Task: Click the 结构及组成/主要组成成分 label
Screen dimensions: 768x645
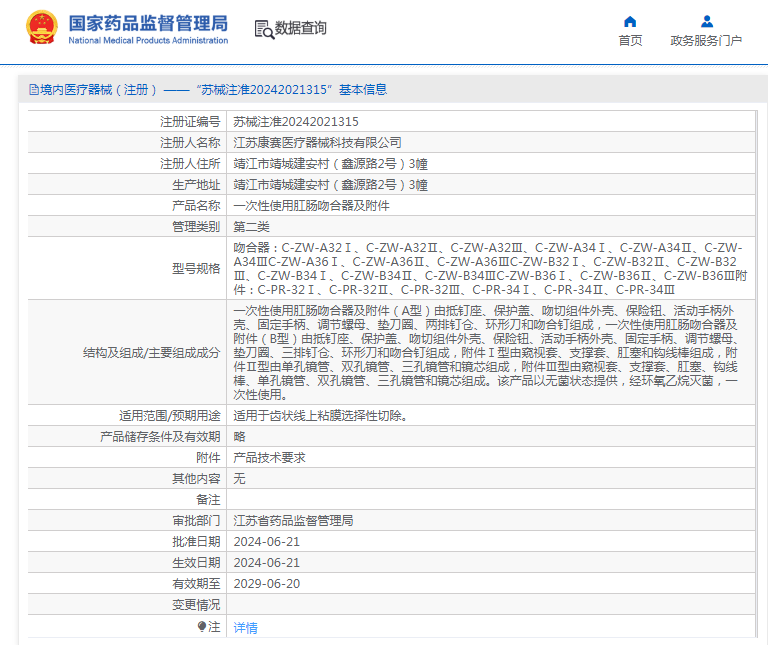Action: 151,353
